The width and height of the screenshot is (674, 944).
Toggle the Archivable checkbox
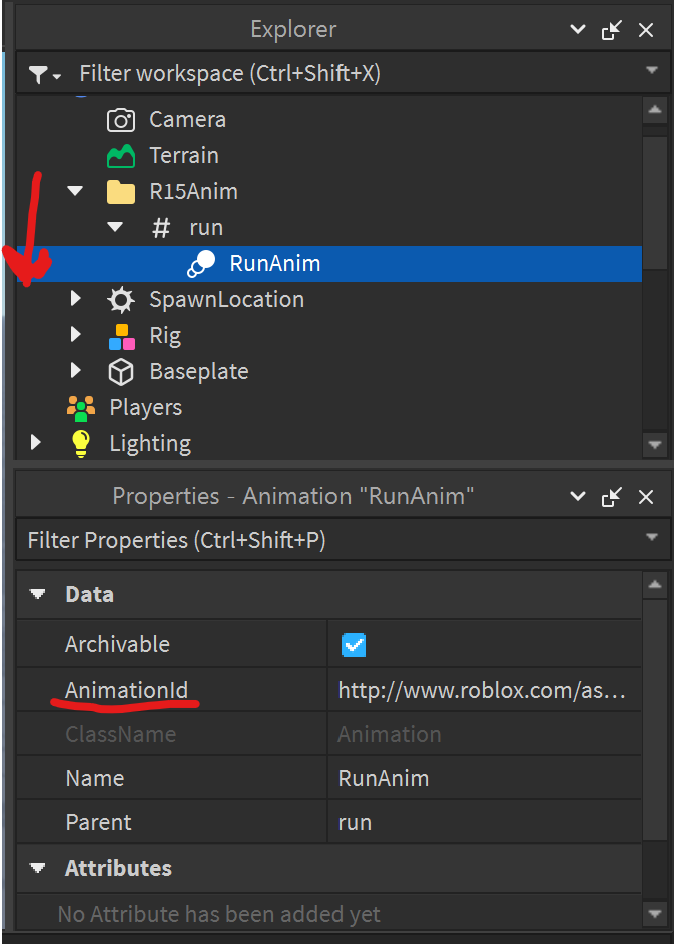tap(353, 646)
